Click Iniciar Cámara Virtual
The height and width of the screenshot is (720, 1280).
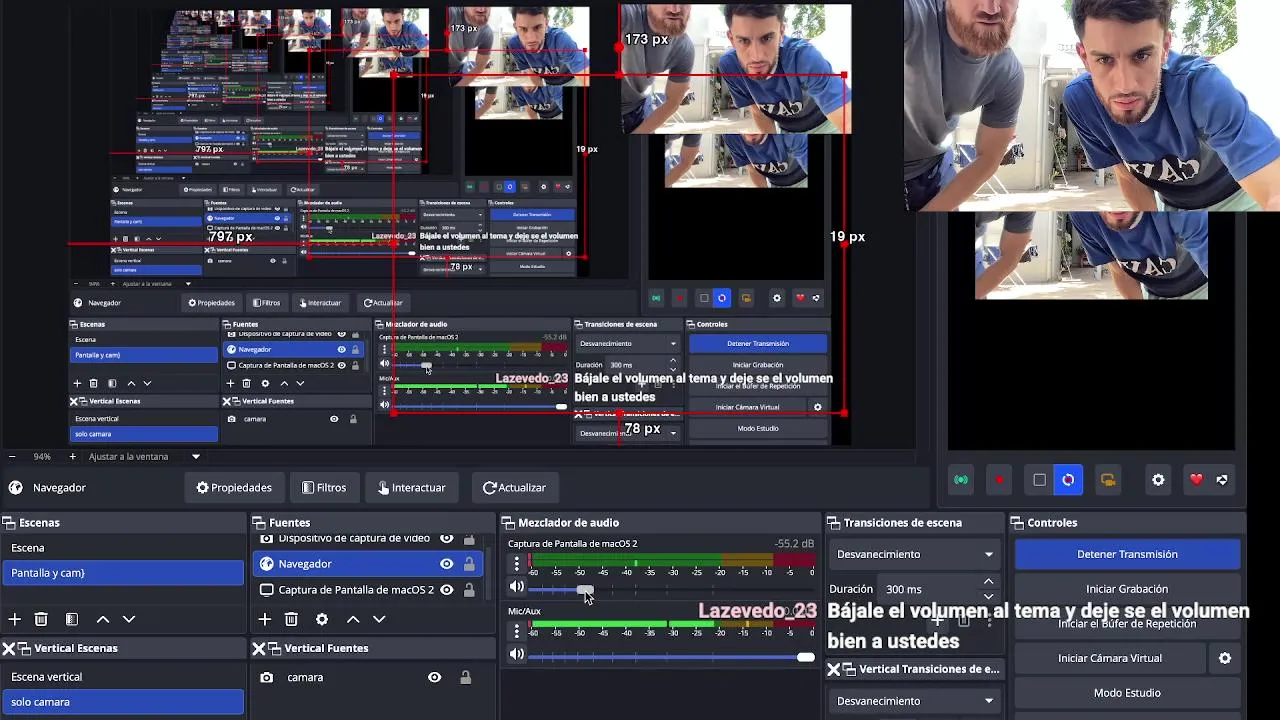click(x=1110, y=658)
